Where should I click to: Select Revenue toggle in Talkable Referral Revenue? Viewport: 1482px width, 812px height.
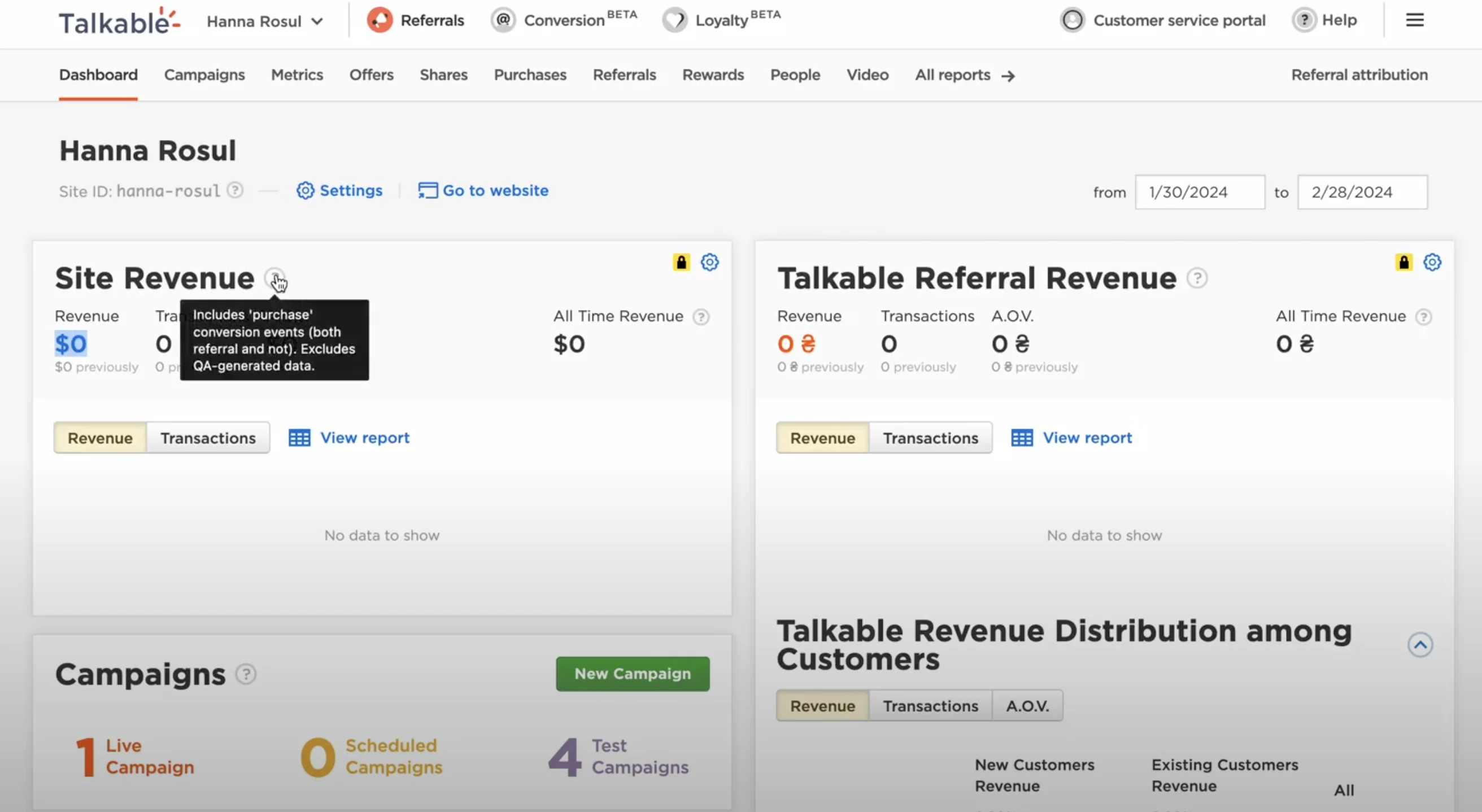[x=823, y=438]
